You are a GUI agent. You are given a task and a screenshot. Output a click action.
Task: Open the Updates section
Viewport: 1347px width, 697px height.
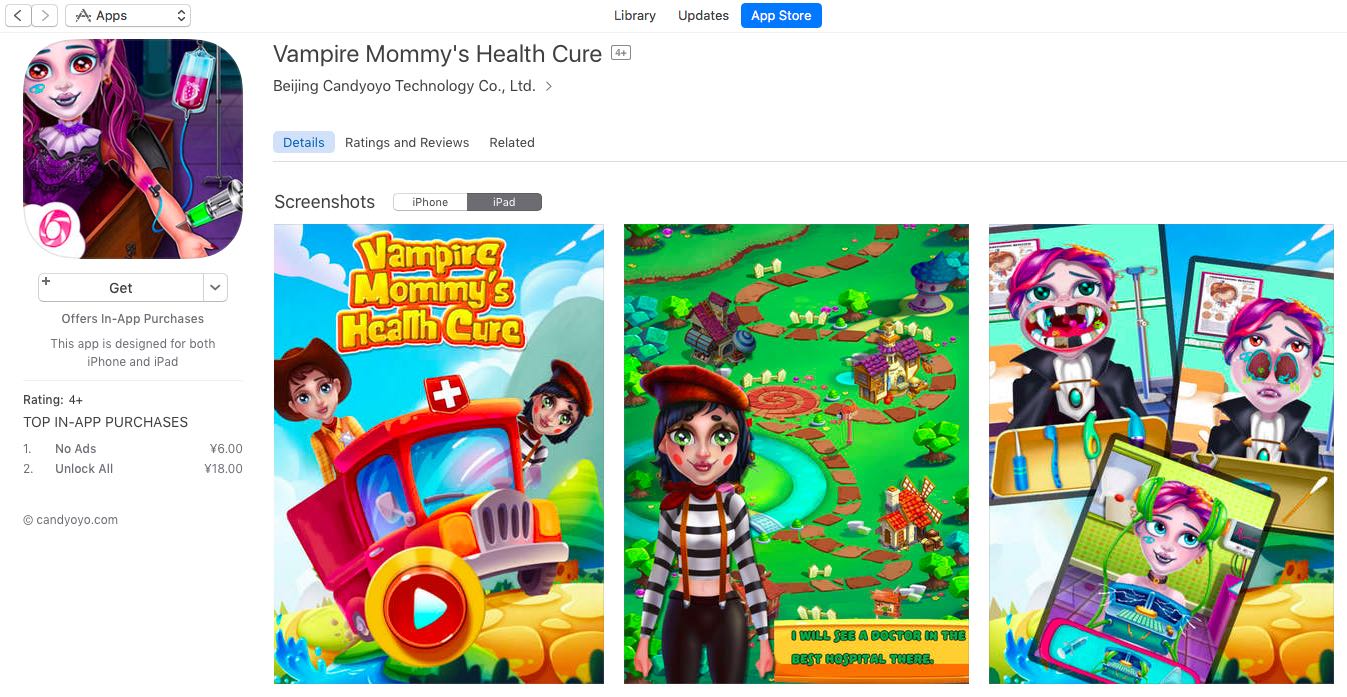point(703,15)
